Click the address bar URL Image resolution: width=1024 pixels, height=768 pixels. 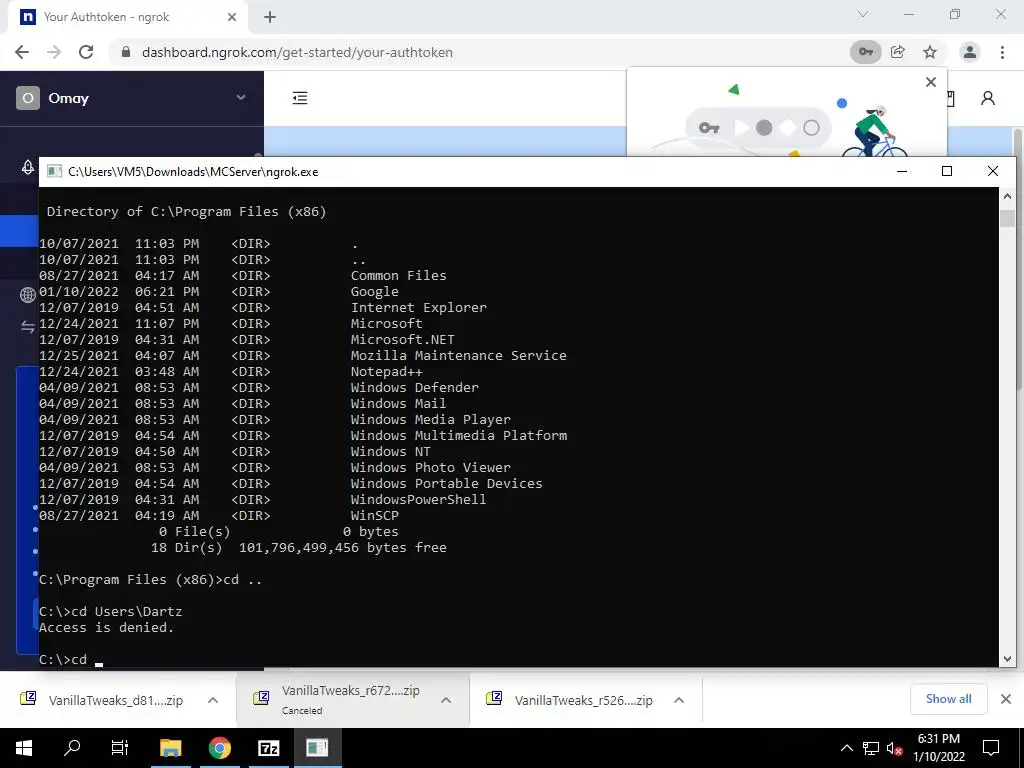pos(297,52)
